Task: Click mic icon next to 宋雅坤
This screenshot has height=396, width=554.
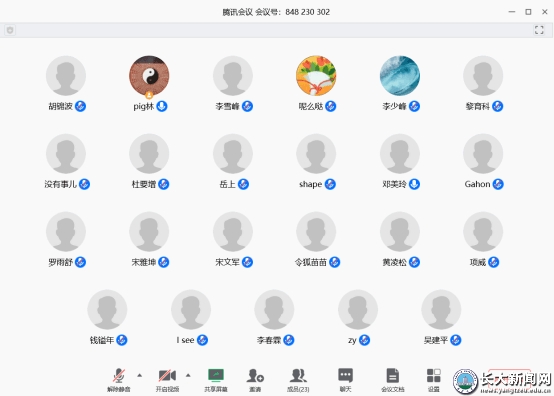Action: pos(164,262)
